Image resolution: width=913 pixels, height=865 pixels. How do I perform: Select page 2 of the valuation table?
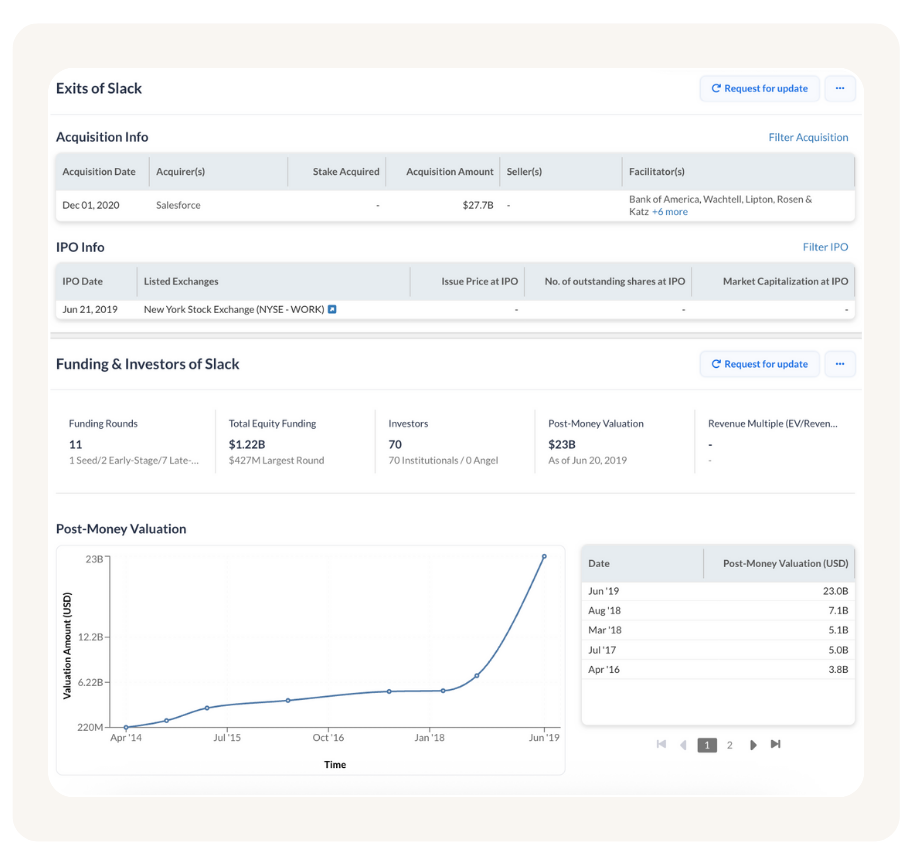point(730,744)
